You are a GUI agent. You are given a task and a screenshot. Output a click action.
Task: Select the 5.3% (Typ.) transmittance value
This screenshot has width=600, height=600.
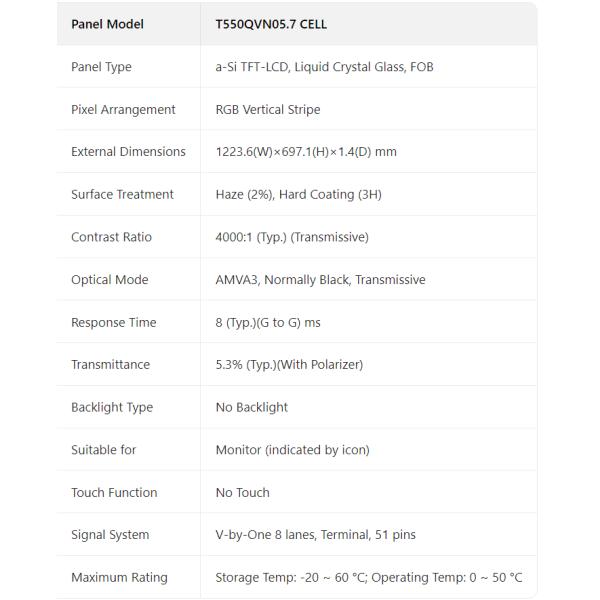289,365
